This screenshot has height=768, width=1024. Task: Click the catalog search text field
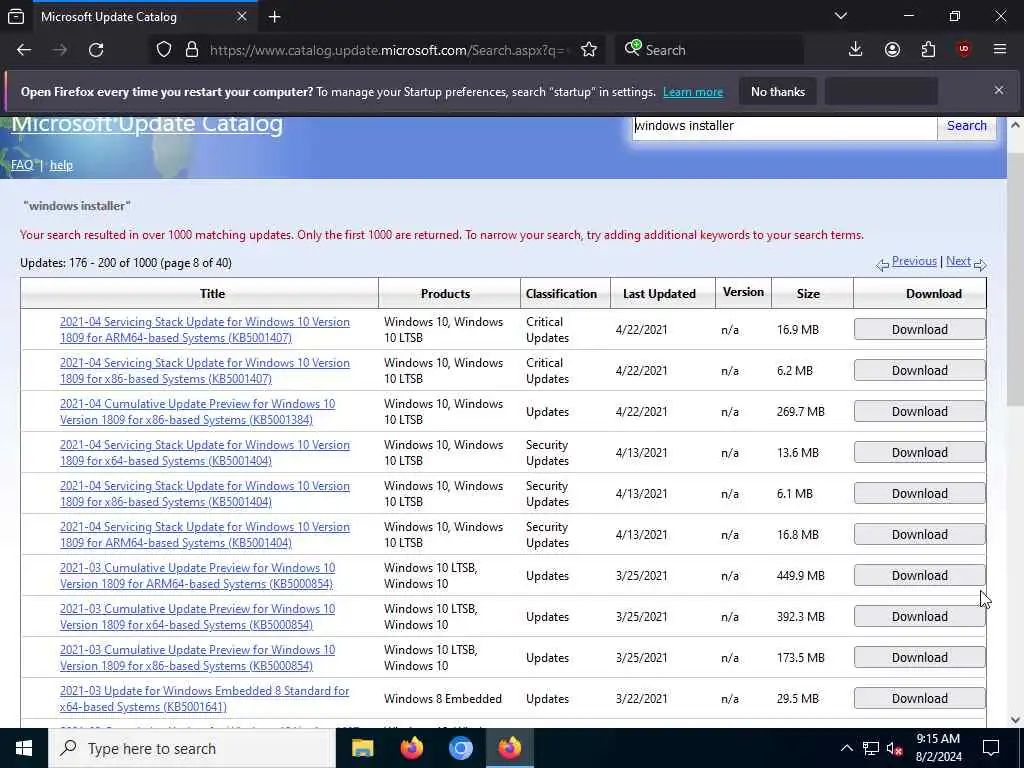(784, 126)
